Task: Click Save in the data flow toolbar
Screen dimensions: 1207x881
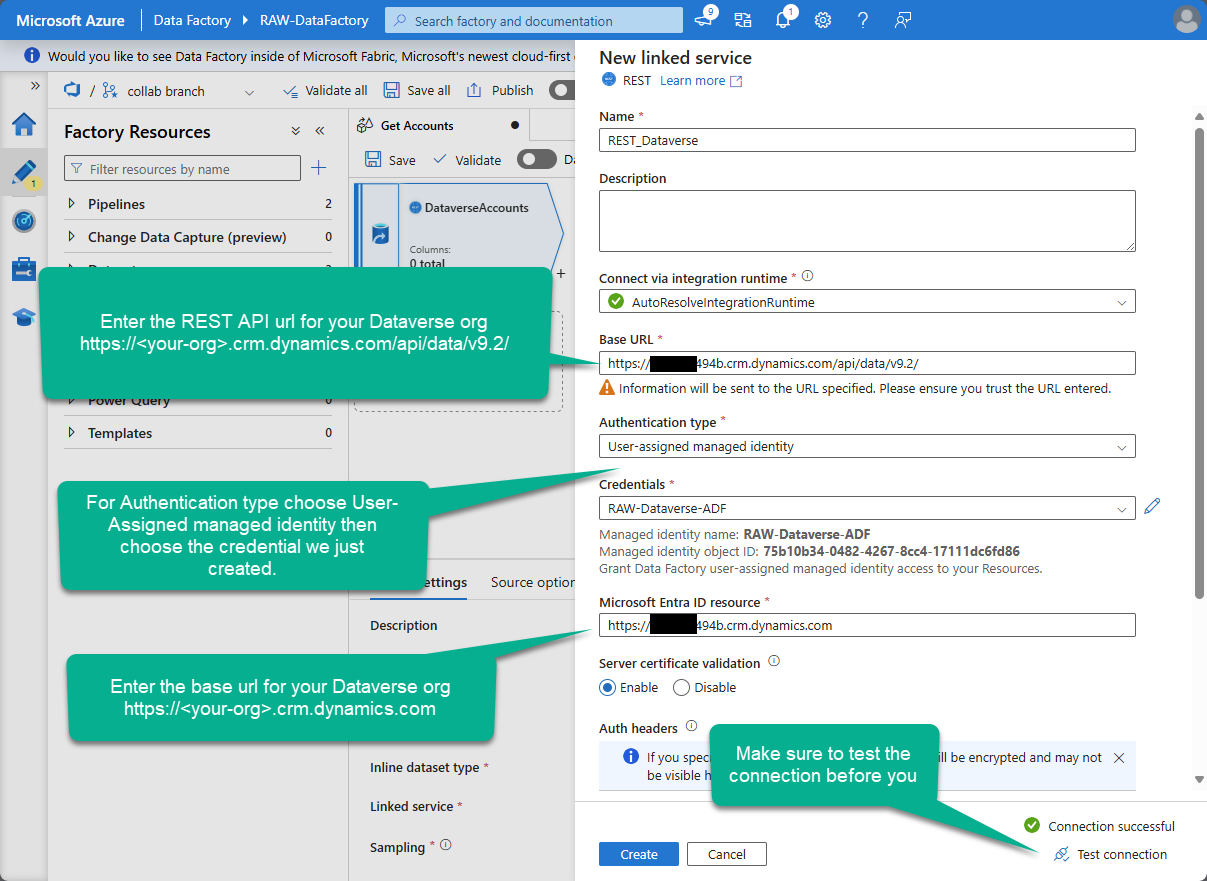Action: point(391,160)
